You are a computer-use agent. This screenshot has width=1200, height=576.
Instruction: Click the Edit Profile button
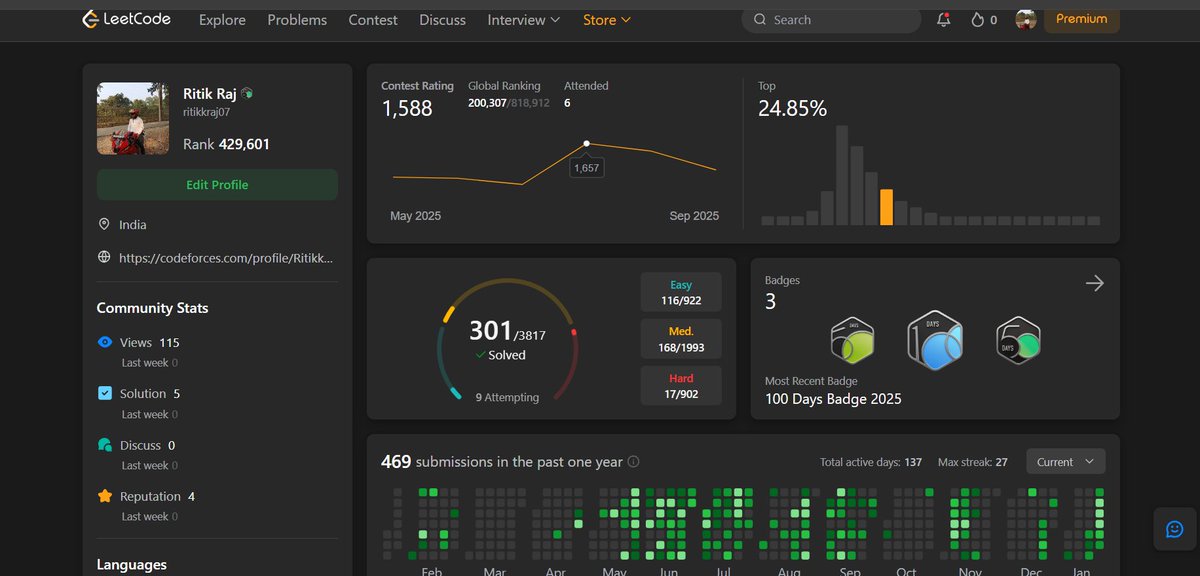point(217,185)
